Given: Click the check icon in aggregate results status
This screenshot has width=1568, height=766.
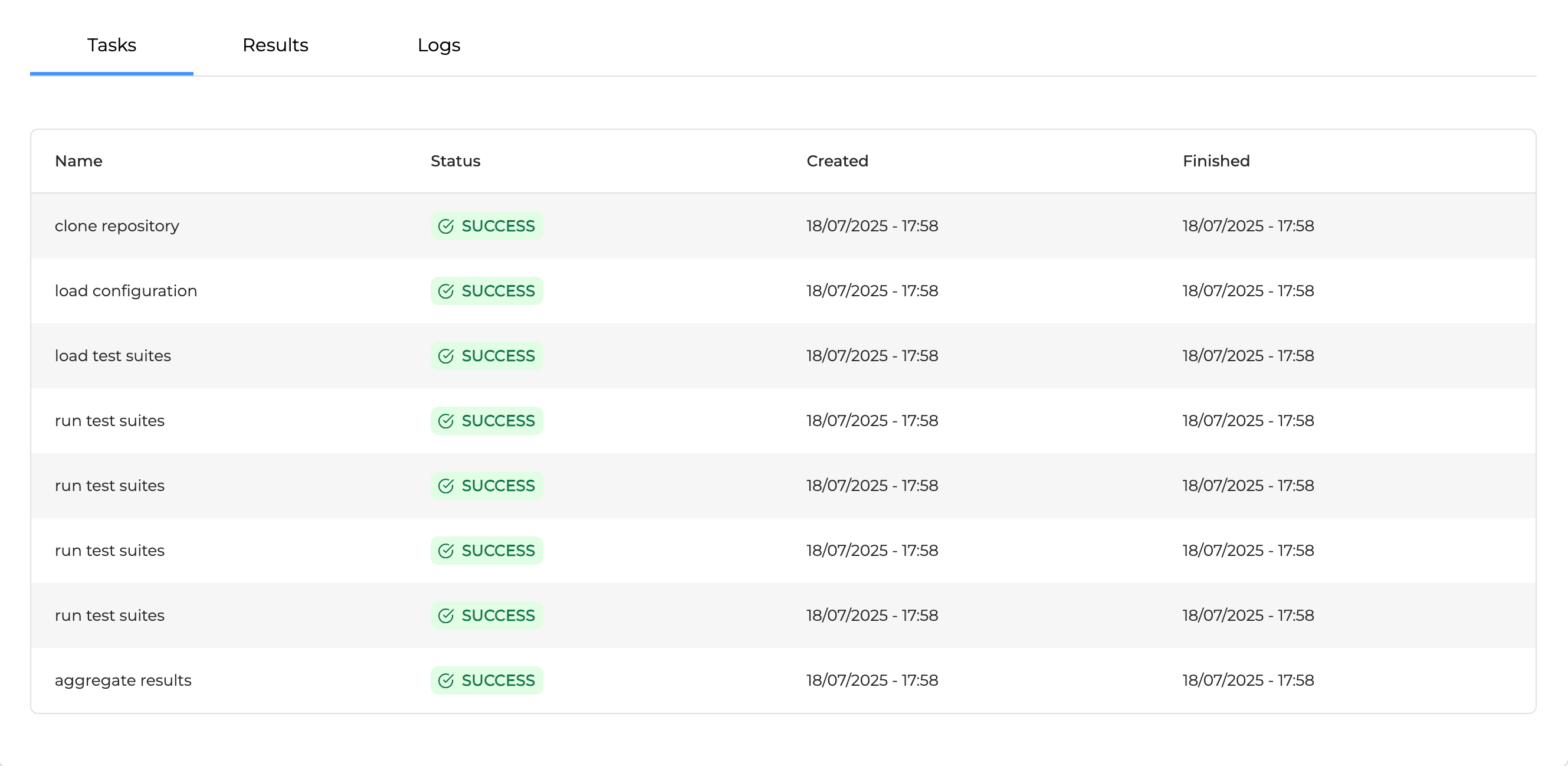Looking at the screenshot, I should pos(445,681).
